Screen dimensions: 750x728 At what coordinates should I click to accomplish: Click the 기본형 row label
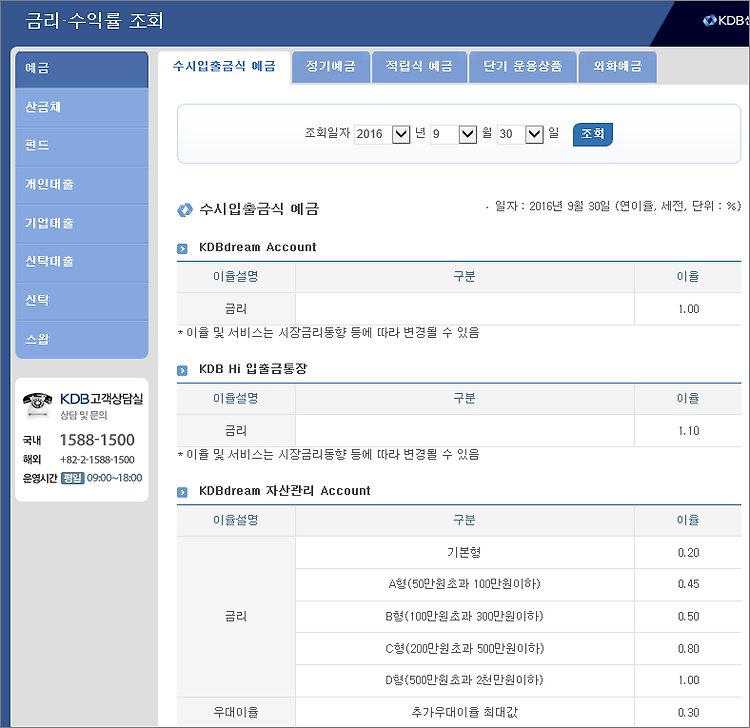464,553
